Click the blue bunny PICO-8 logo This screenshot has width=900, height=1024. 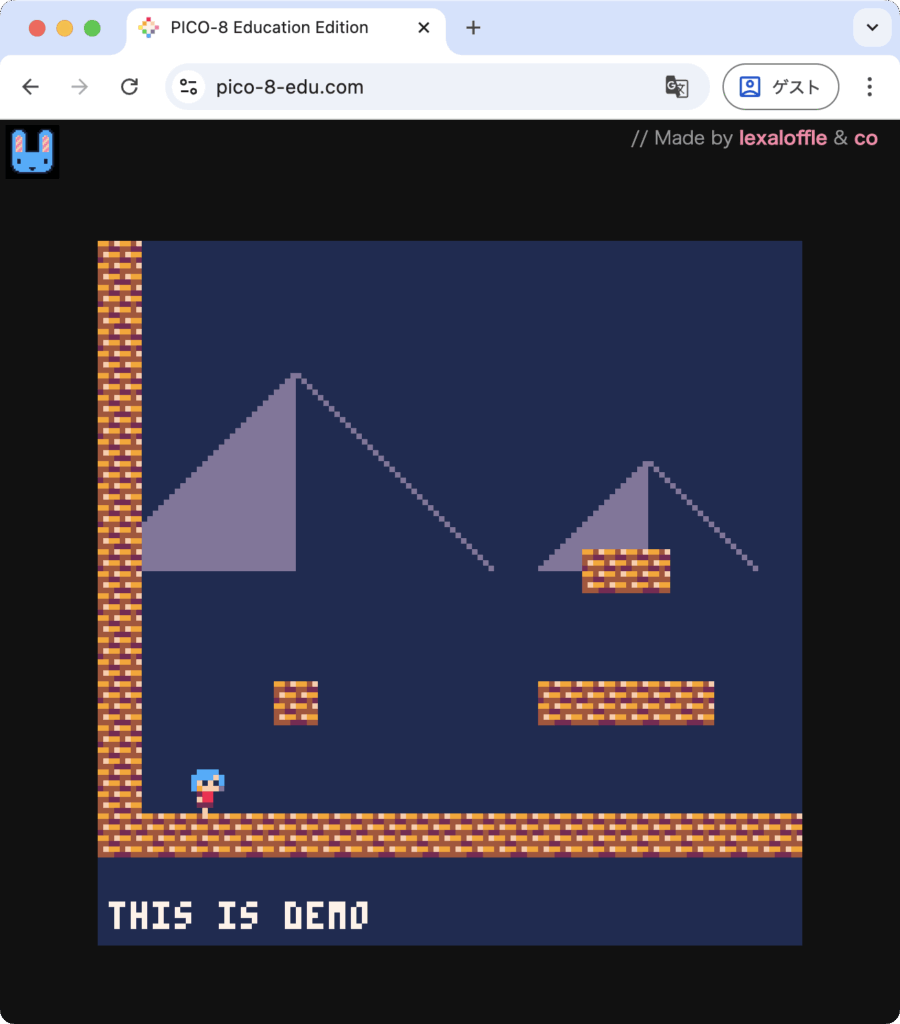(33, 152)
